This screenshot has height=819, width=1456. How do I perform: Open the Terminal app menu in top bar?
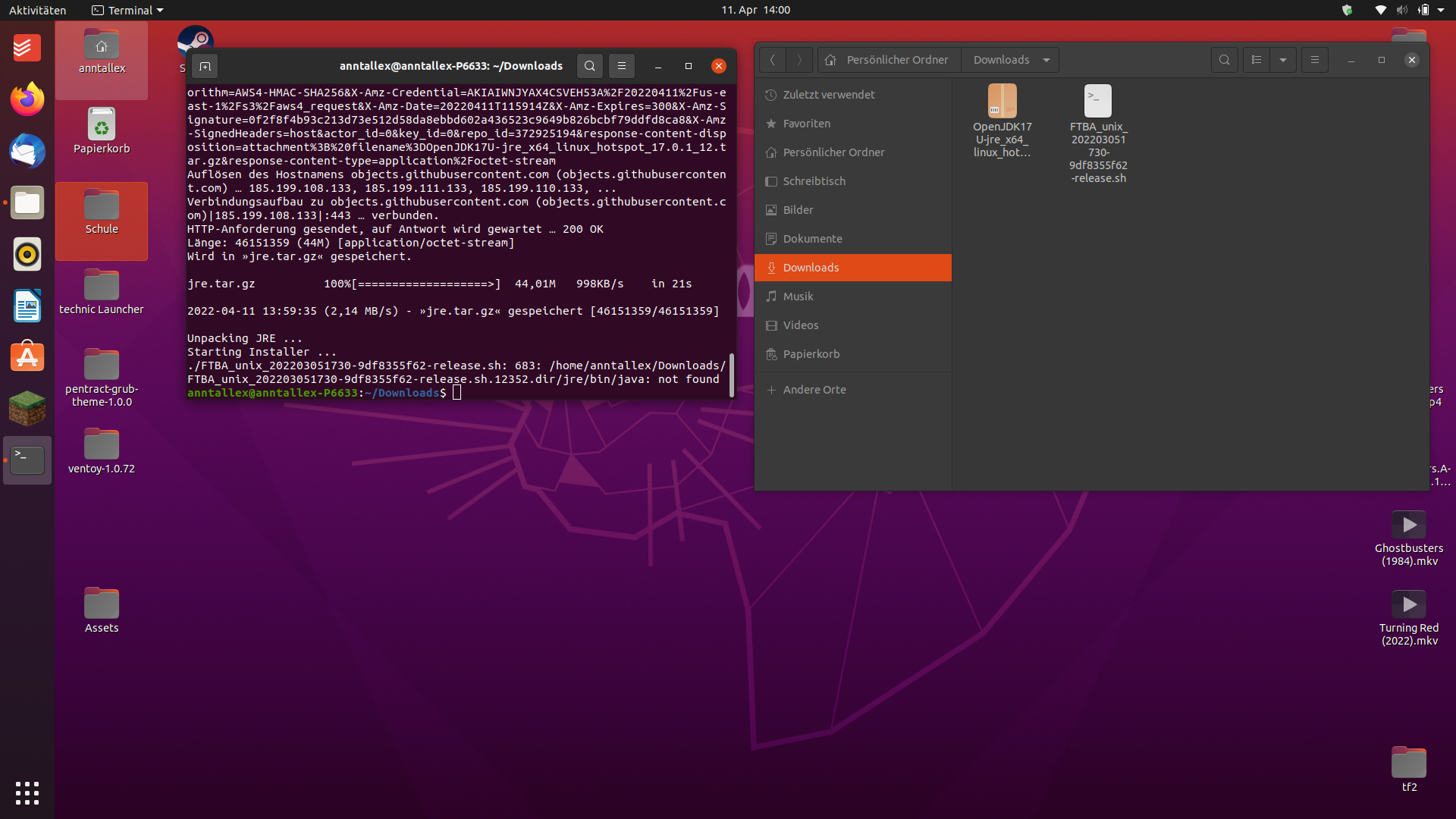[x=127, y=10]
